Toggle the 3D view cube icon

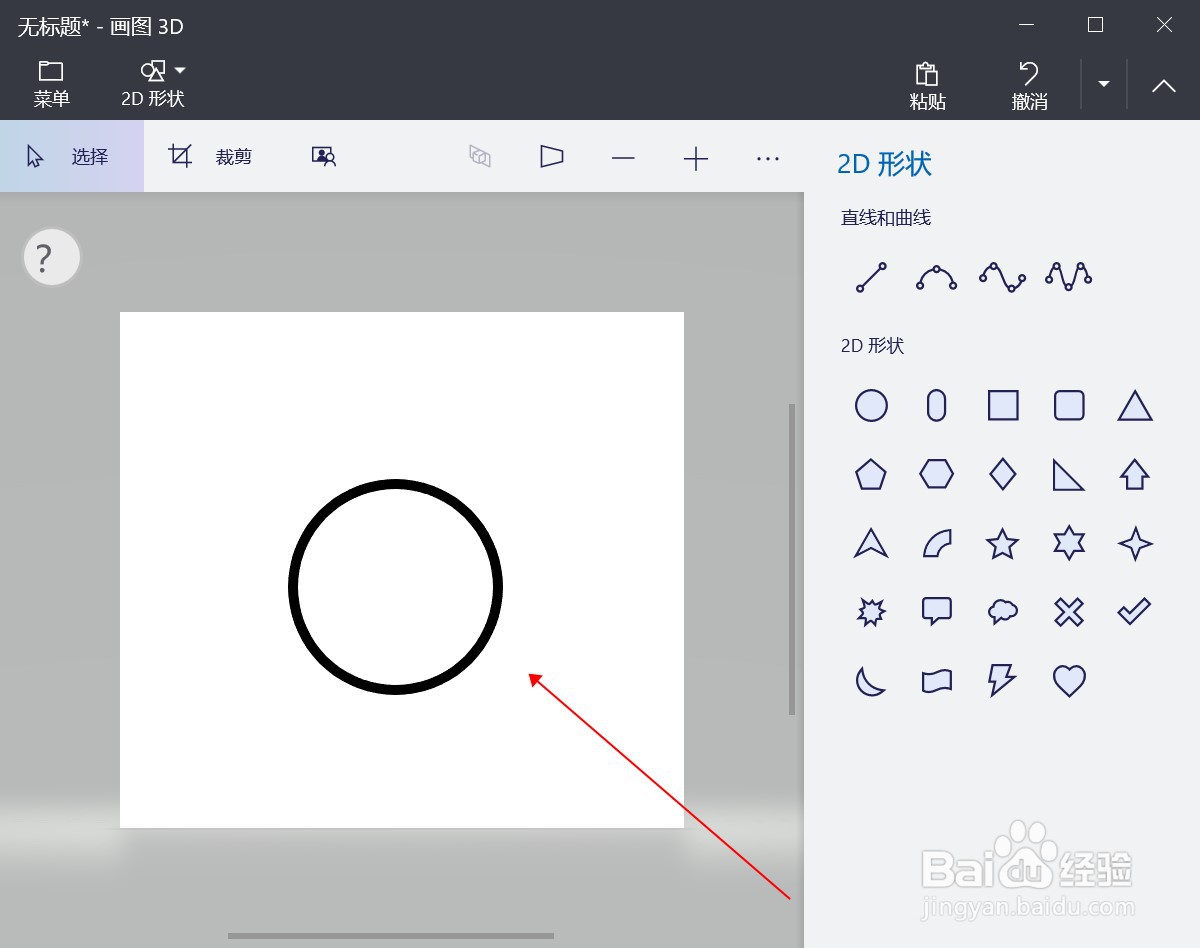coord(480,156)
